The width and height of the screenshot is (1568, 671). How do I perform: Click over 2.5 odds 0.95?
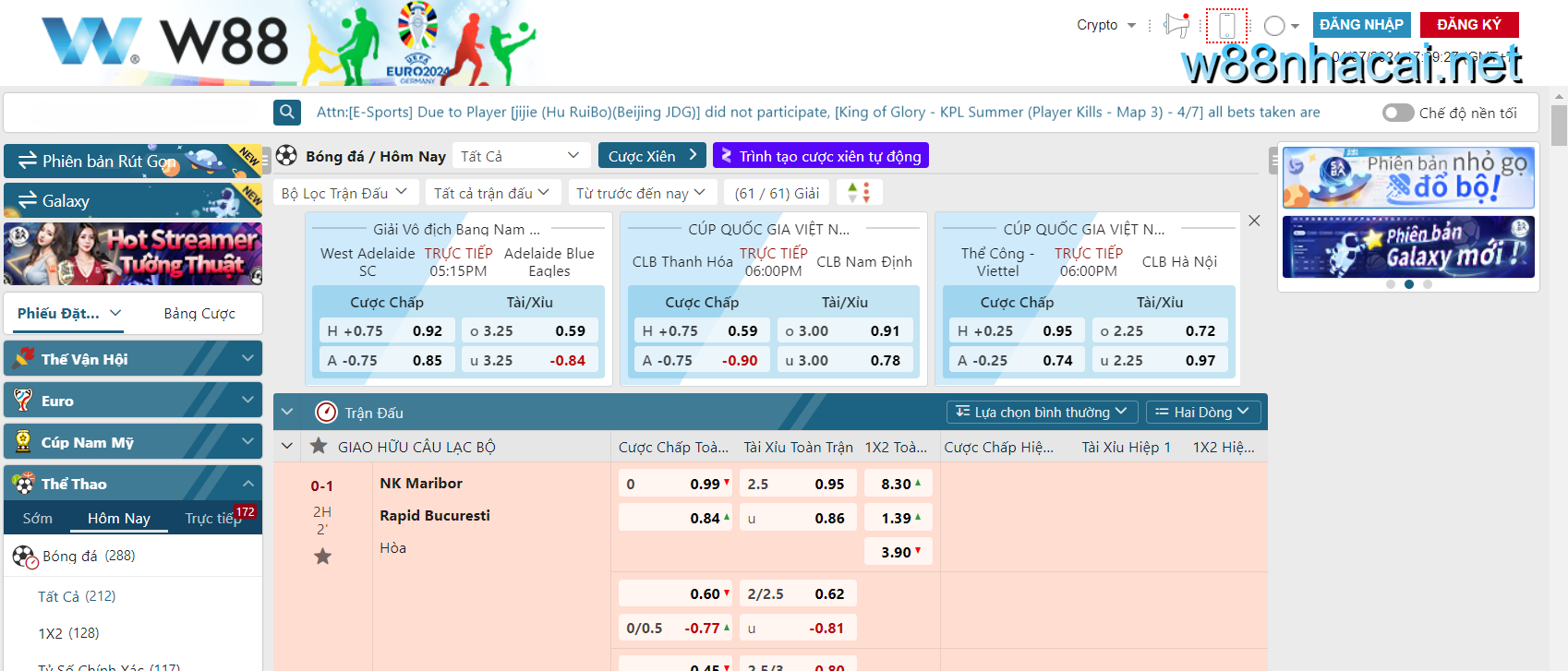pyautogui.click(x=798, y=484)
